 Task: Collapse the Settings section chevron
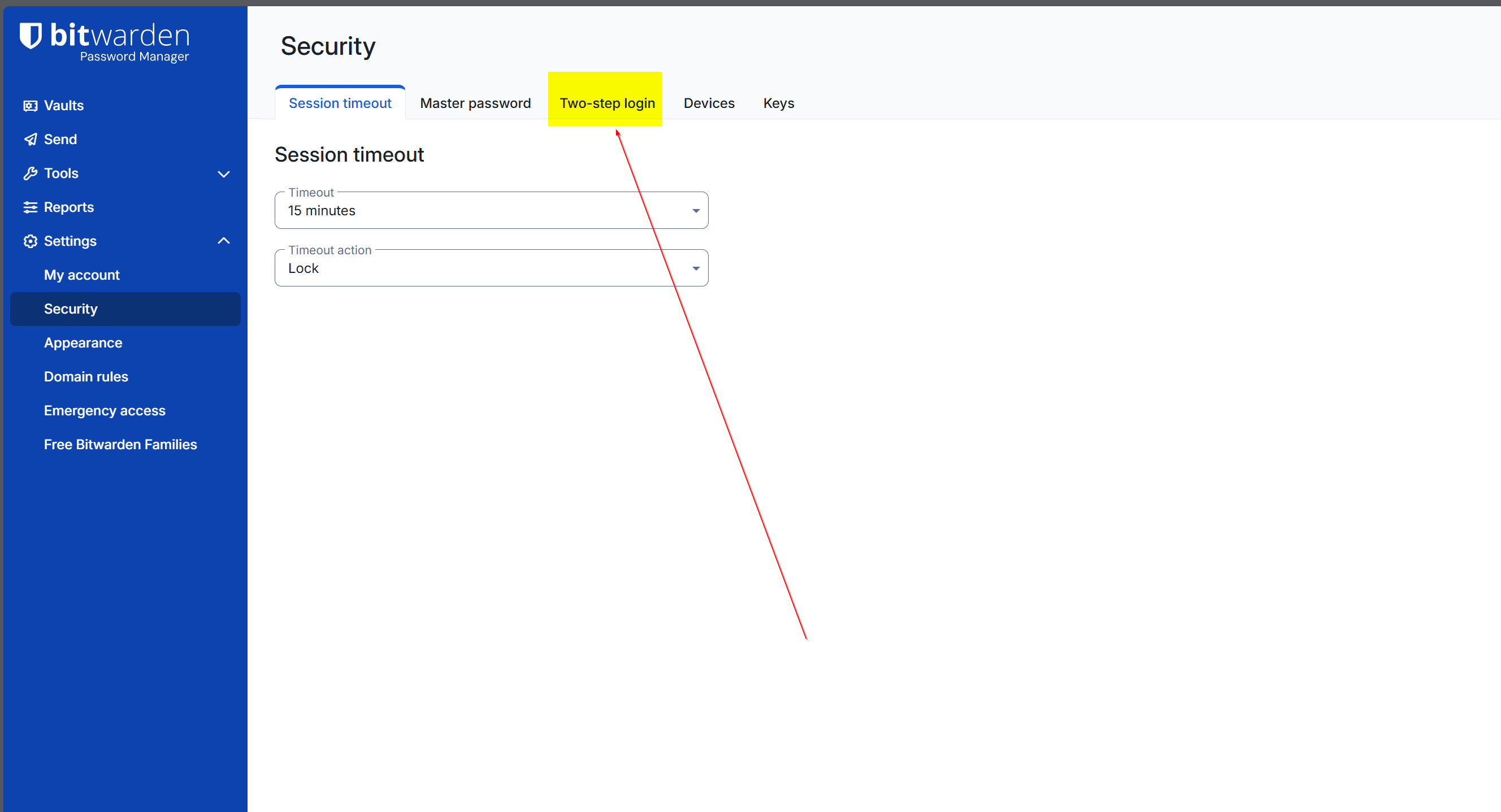223,241
